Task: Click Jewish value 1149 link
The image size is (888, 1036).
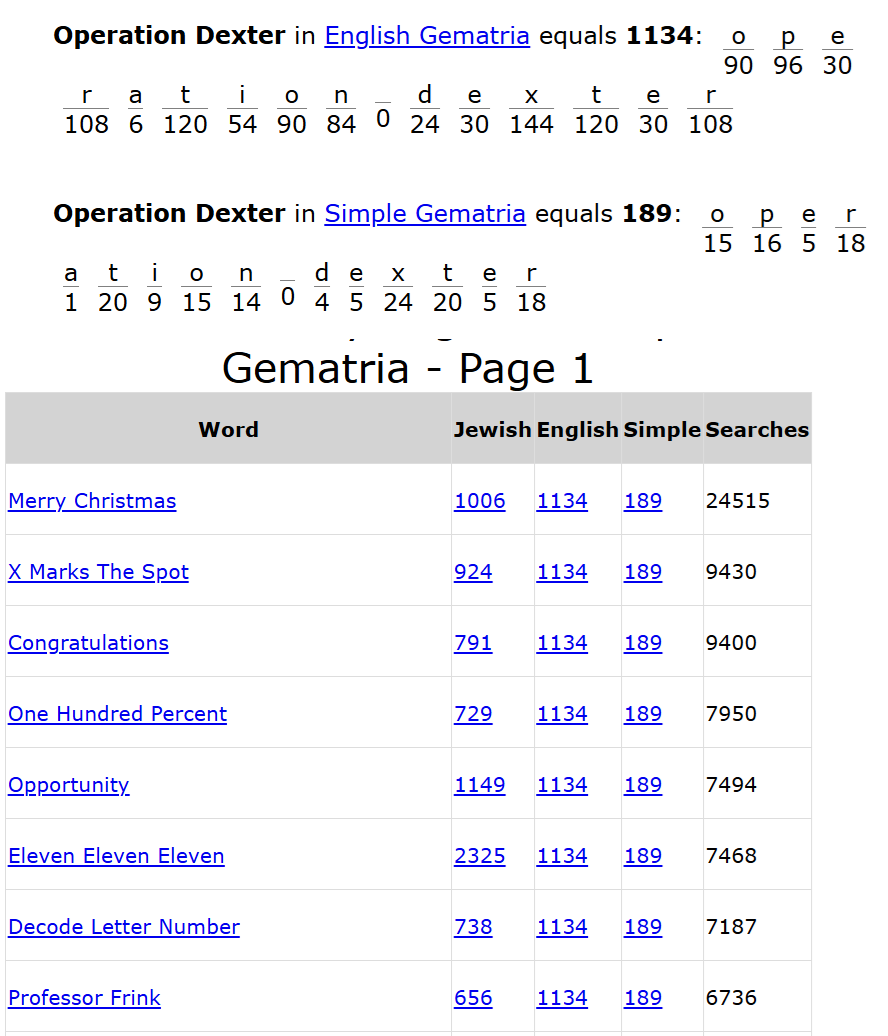Action: coord(480,786)
